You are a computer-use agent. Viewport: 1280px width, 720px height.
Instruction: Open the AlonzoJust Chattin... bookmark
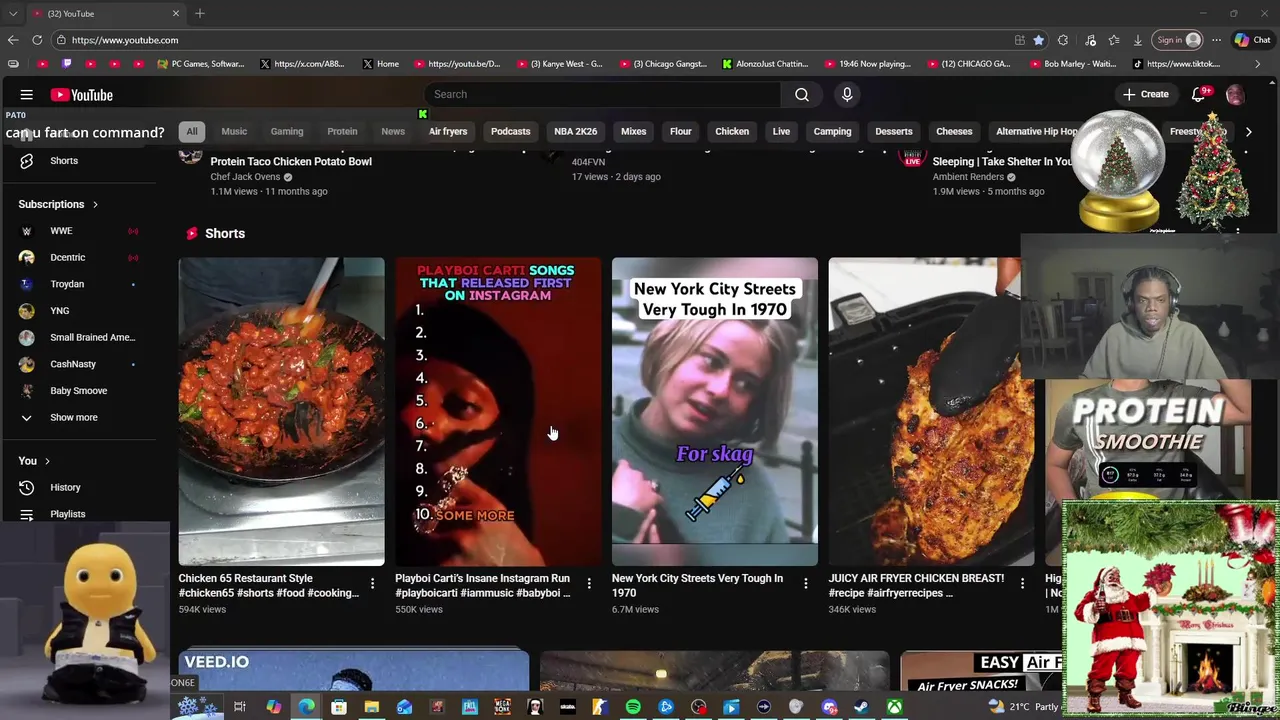click(765, 64)
